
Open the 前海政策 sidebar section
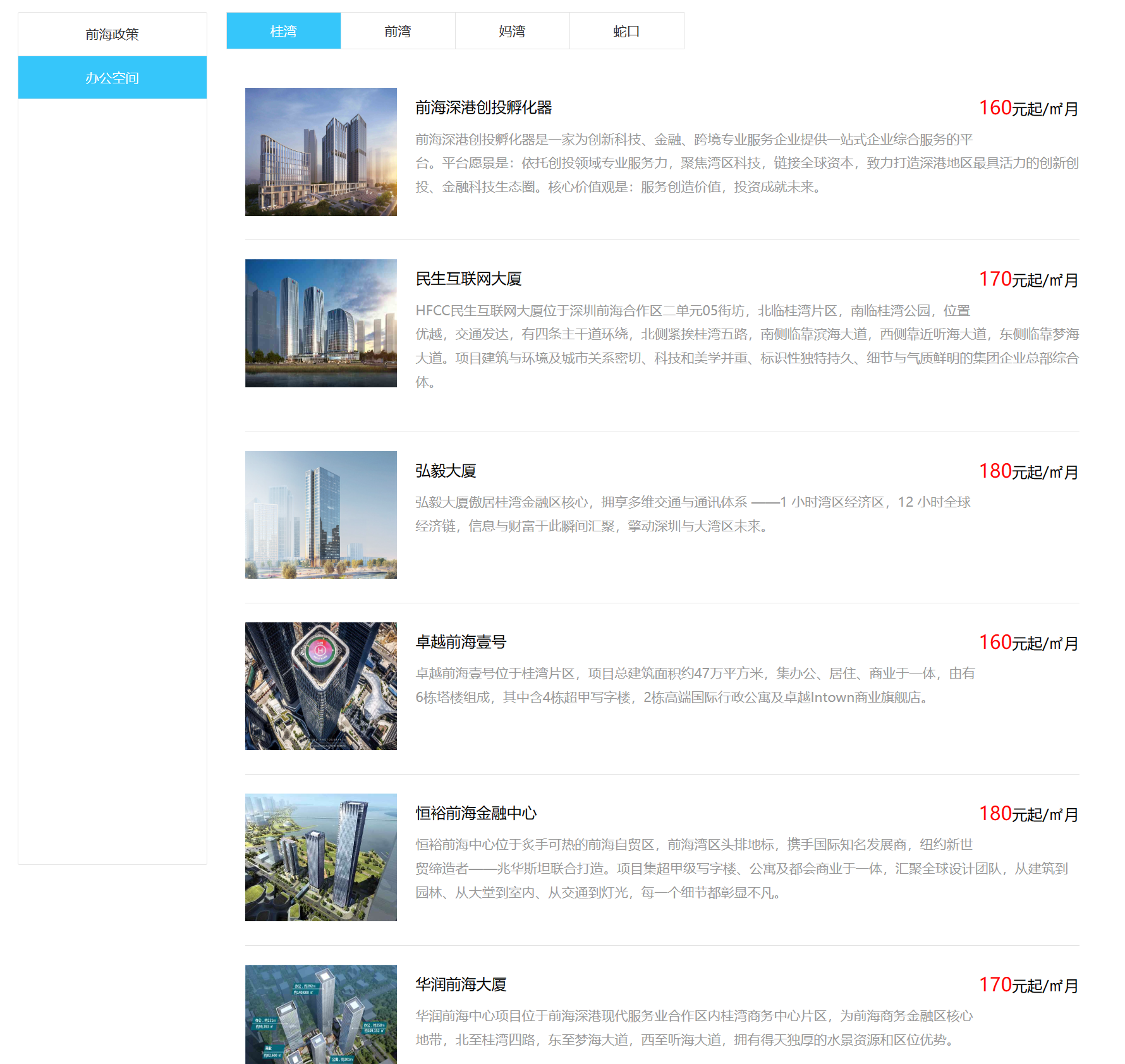[x=113, y=34]
